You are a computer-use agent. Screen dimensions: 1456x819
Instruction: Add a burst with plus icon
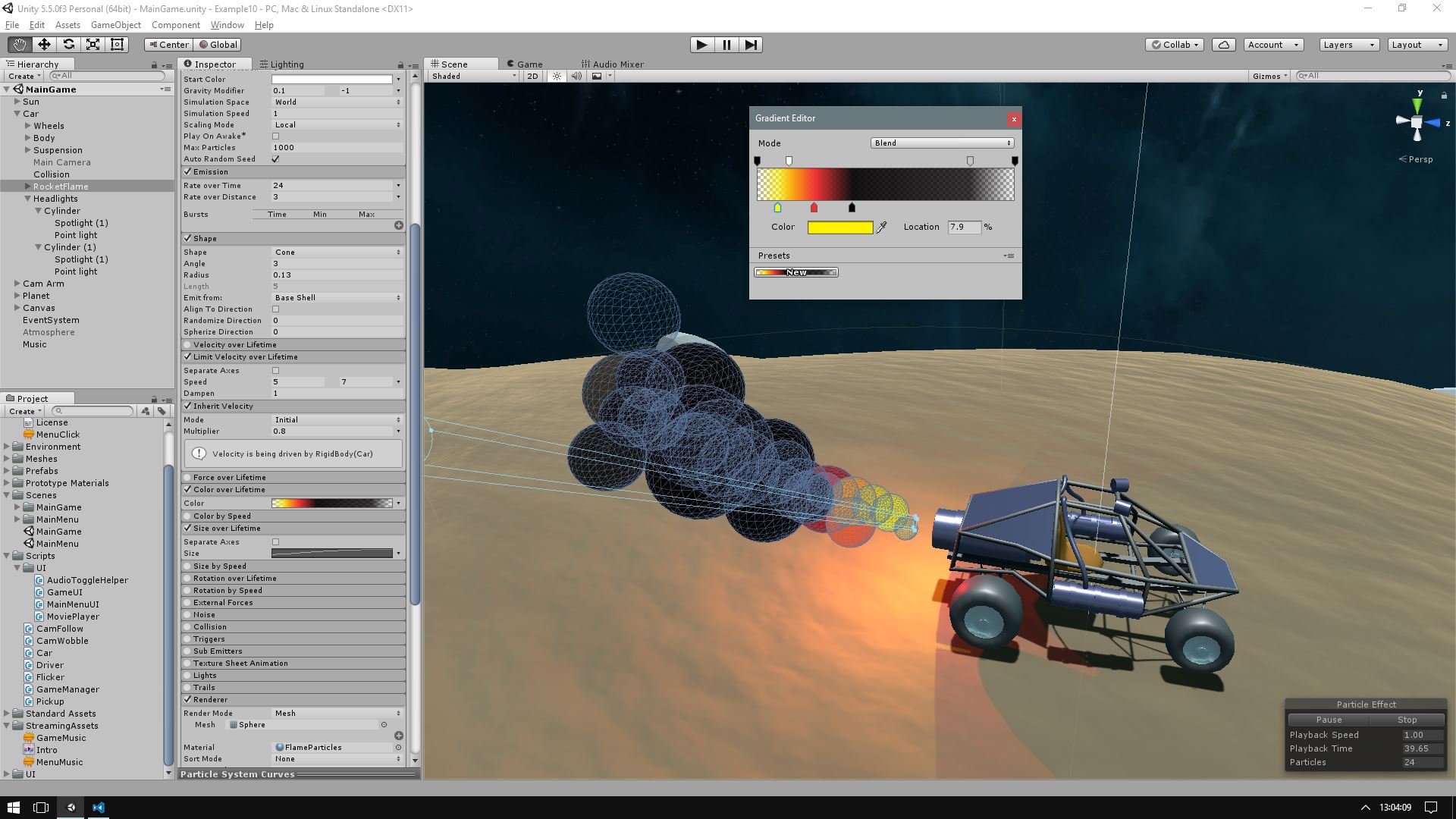coord(399,225)
